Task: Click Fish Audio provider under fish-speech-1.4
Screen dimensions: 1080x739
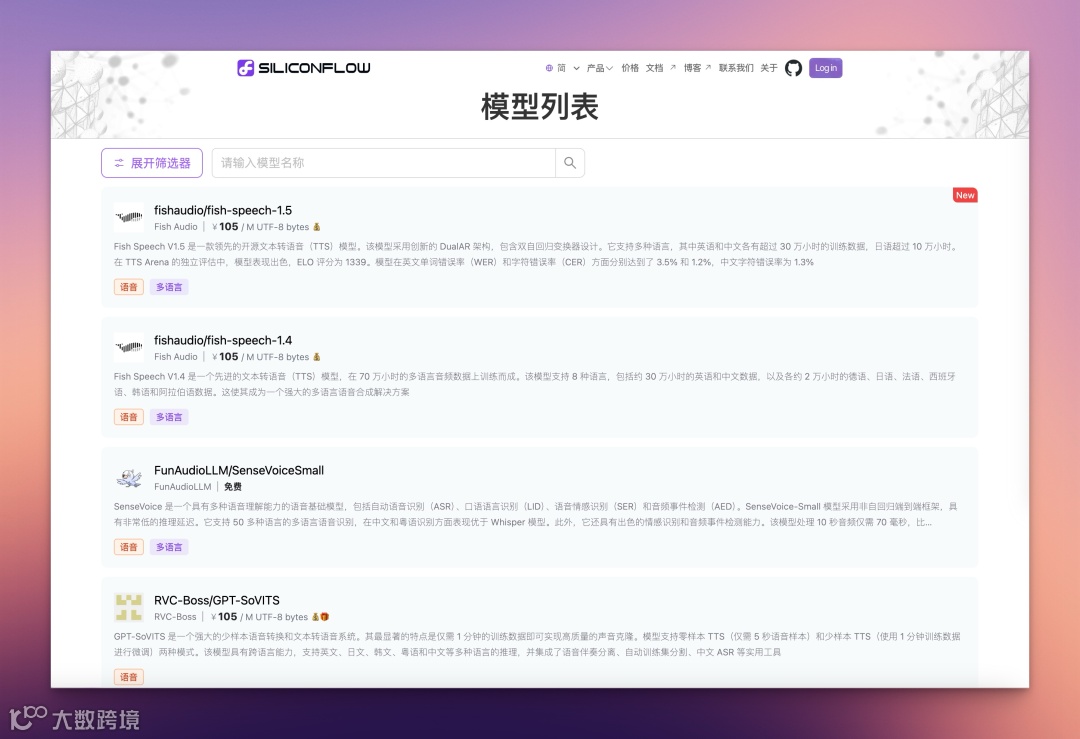Action: pos(176,357)
